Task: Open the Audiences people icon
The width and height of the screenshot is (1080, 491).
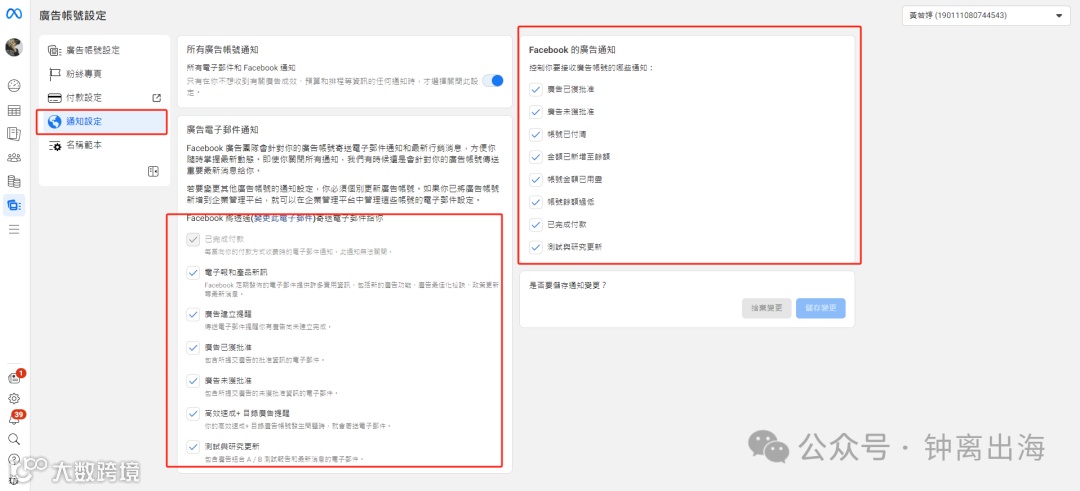Action: click(x=14, y=158)
